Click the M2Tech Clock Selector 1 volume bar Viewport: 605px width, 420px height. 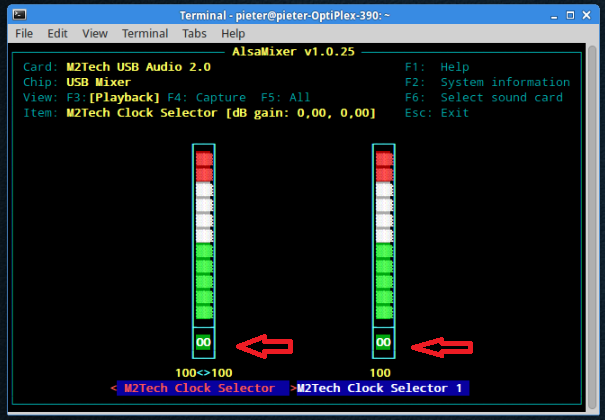coord(384,235)
